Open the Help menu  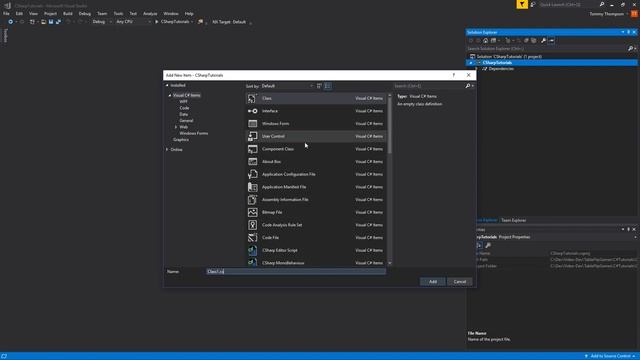tap(189, 13)
